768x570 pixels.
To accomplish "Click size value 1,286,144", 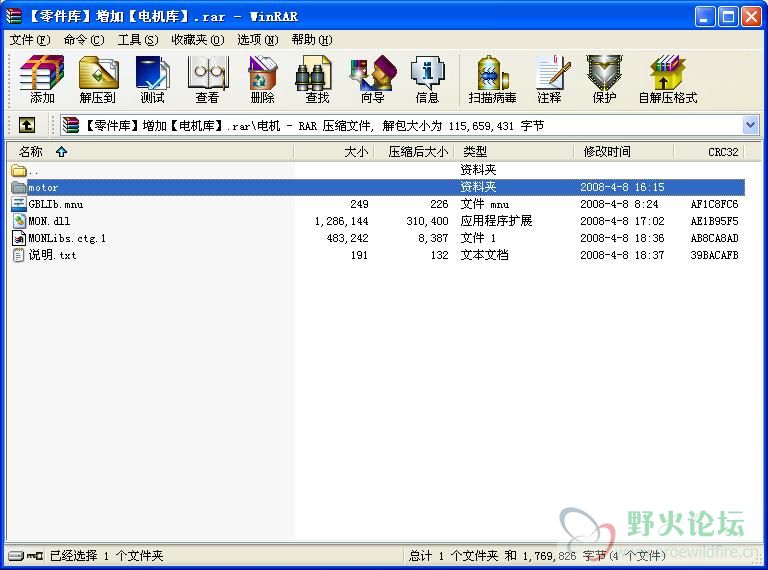I will [x=341, y=221].
